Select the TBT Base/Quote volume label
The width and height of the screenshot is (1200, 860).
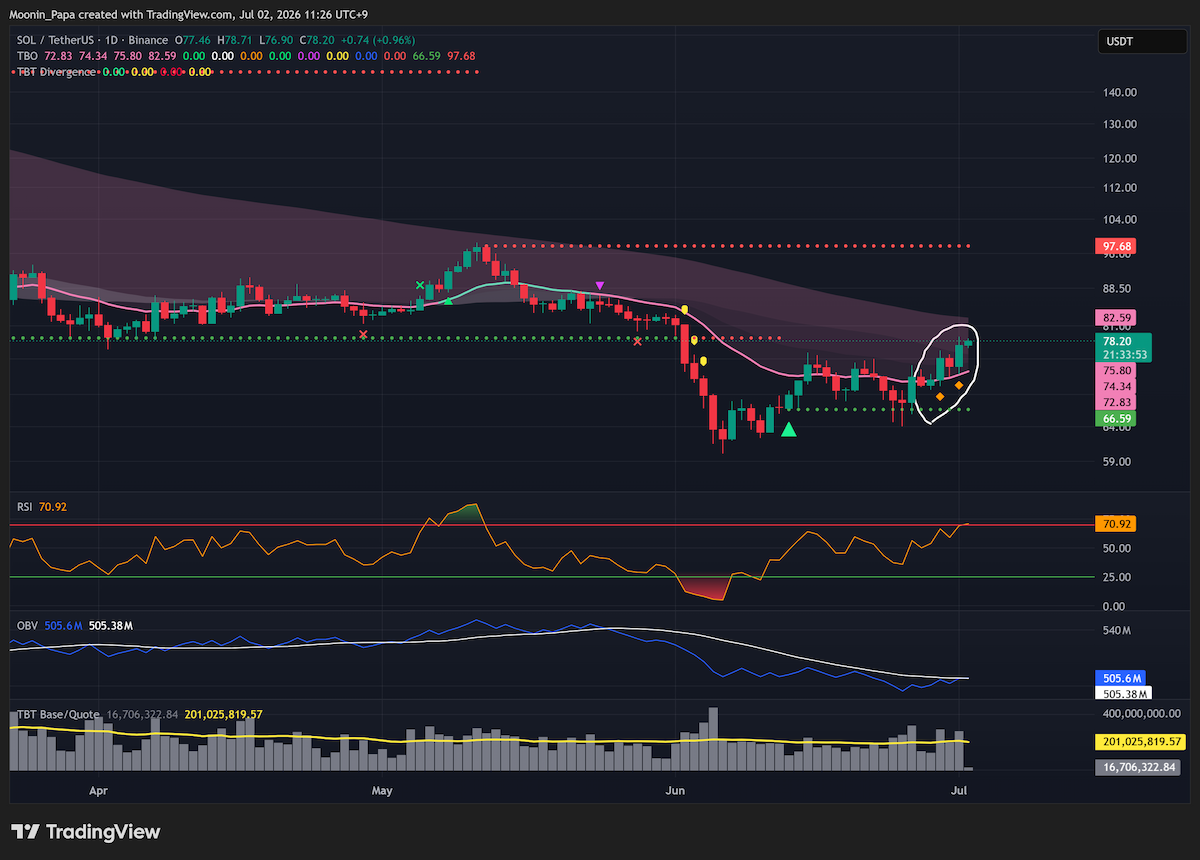pos(58,715)
